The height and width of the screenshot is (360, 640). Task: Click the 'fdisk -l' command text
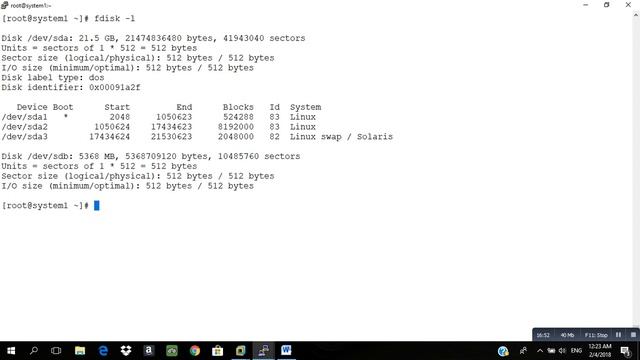114,18
